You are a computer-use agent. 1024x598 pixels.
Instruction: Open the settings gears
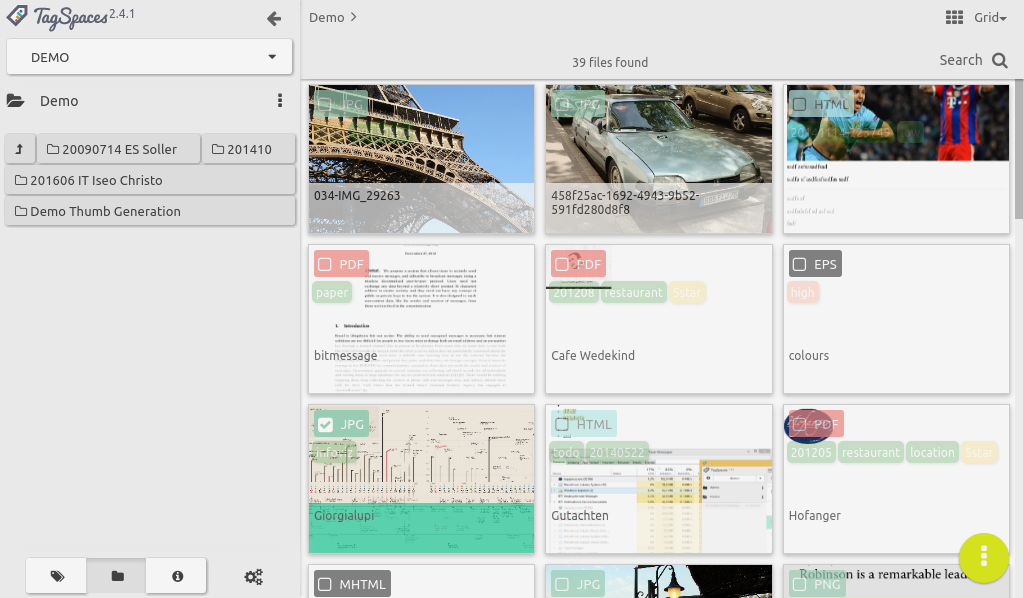point(253,576)
